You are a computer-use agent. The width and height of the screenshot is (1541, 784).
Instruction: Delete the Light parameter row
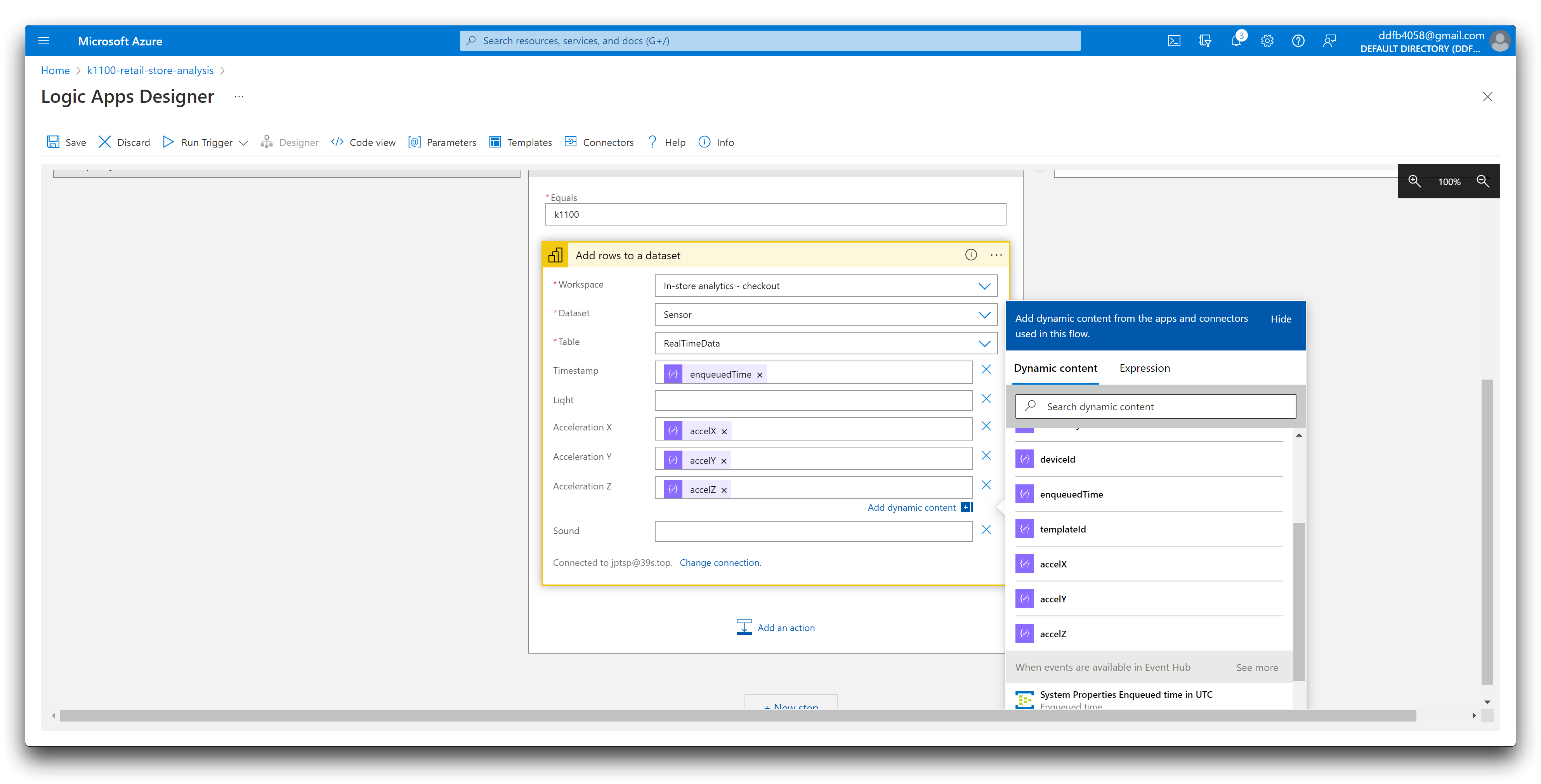(x=986, y=398)
